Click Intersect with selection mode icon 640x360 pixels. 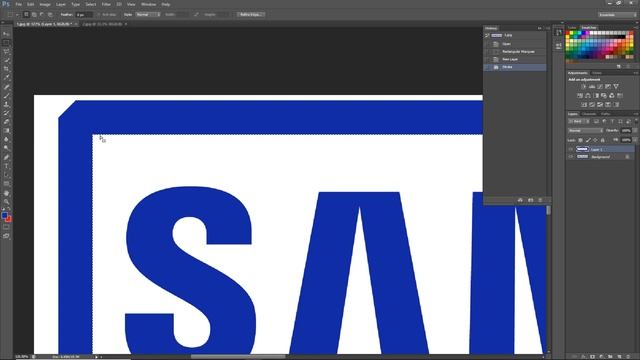click(50, 14)
